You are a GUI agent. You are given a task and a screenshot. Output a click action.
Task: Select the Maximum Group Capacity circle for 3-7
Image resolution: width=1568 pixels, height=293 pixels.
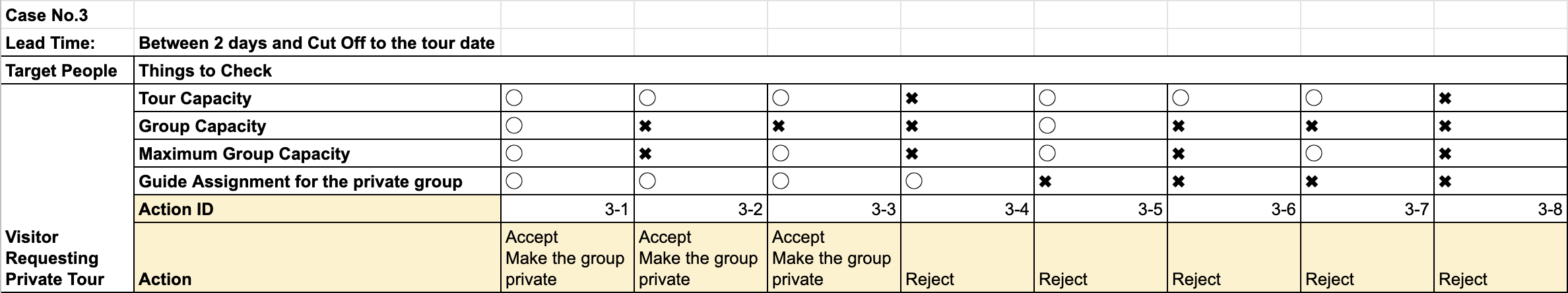pos(1314,154)
